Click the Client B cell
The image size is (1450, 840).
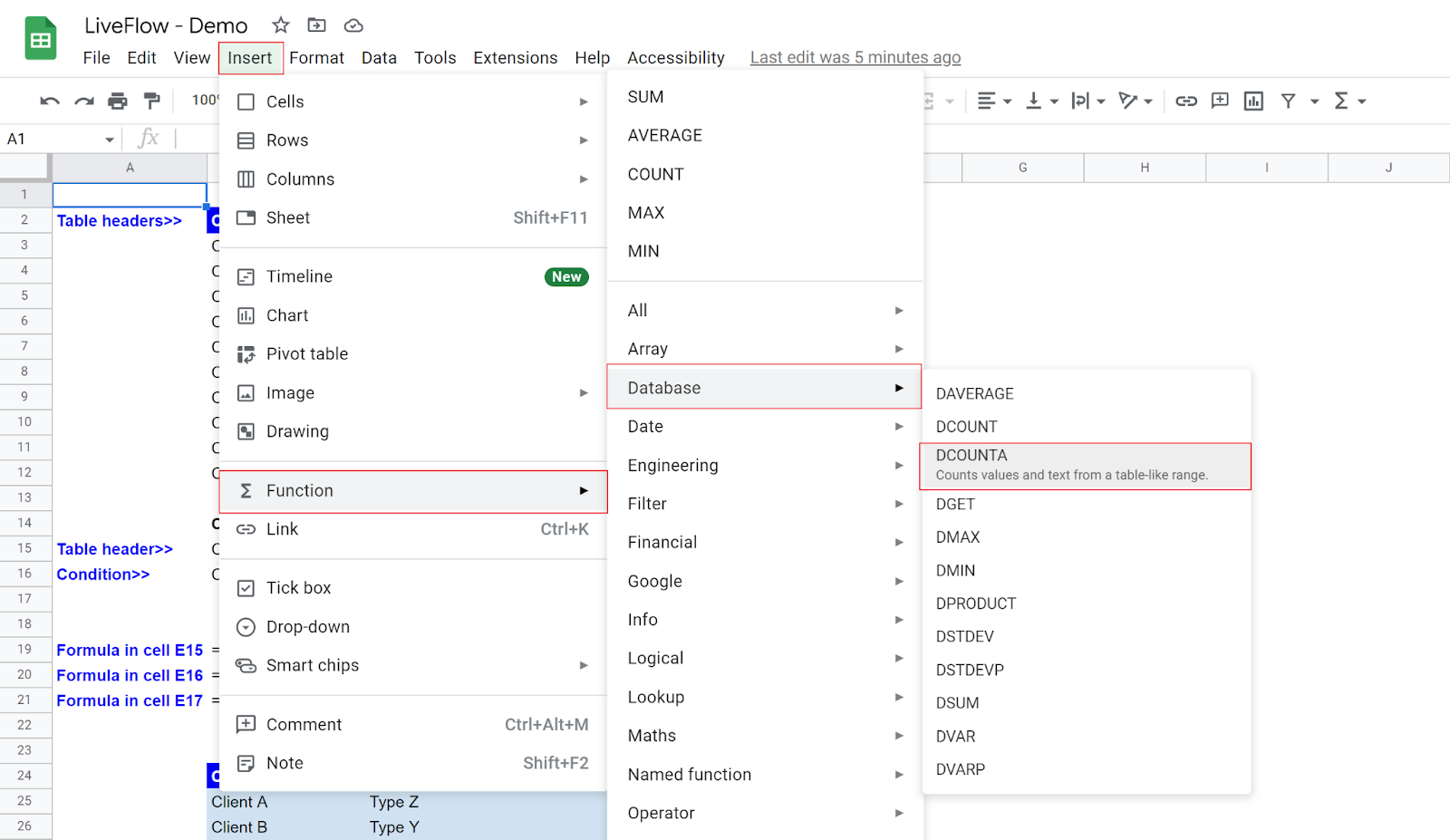(x=239, y=827)
